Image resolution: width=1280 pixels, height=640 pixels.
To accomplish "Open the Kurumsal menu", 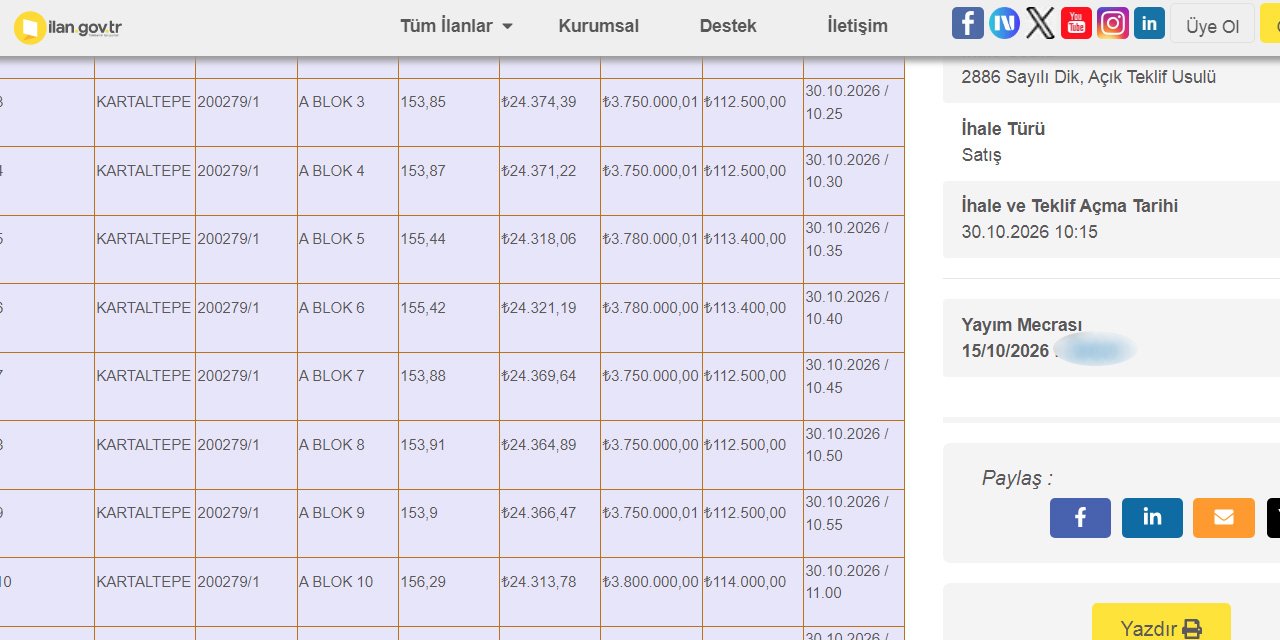I will coord(598,26).
